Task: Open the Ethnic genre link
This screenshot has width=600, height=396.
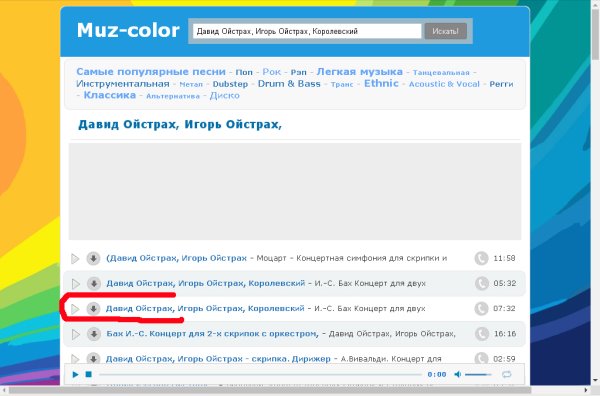Action: click(x=381, y=83)
